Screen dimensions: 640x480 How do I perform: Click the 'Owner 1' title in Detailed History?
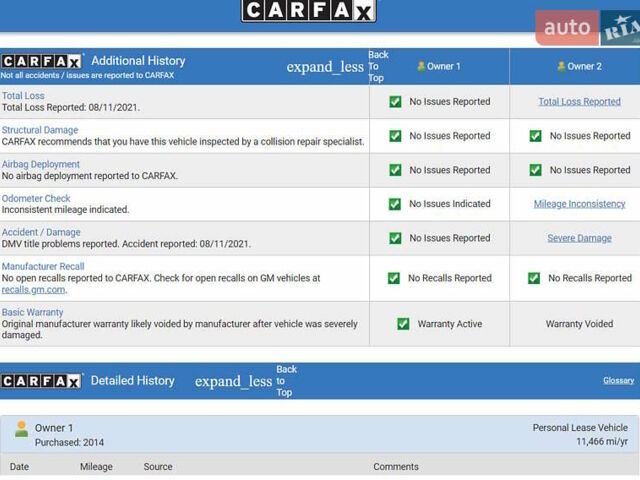(x=54, y=428)
